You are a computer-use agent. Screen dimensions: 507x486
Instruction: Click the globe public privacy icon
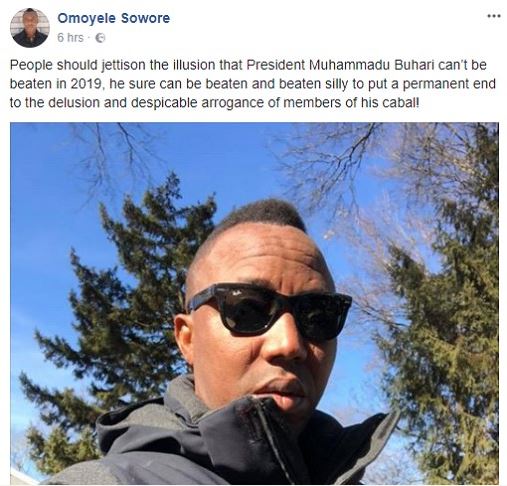coord(100,38)
